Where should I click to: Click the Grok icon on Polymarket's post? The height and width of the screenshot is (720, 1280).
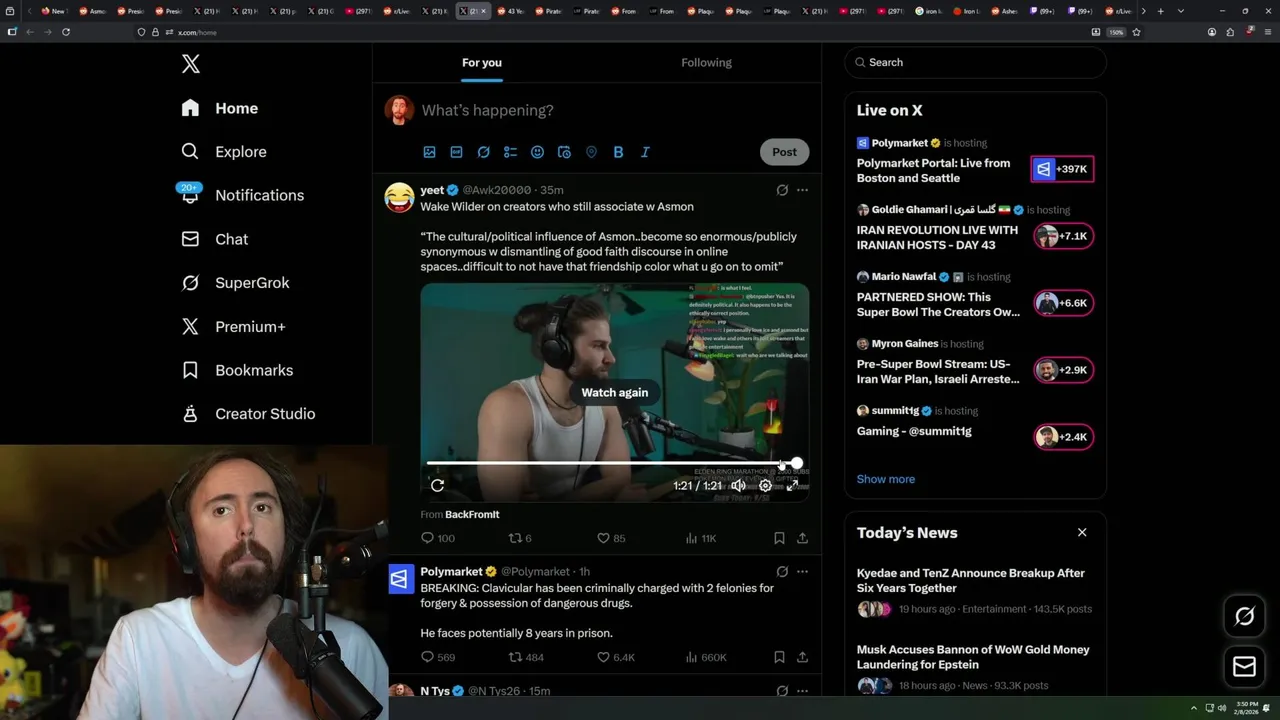[x=782, y=572]
